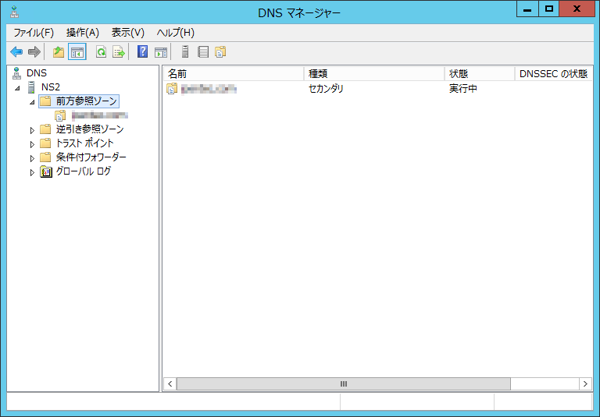Expand the トラスト ポイント node
Screen dimensions: 600x417
[x=32, y=144]
